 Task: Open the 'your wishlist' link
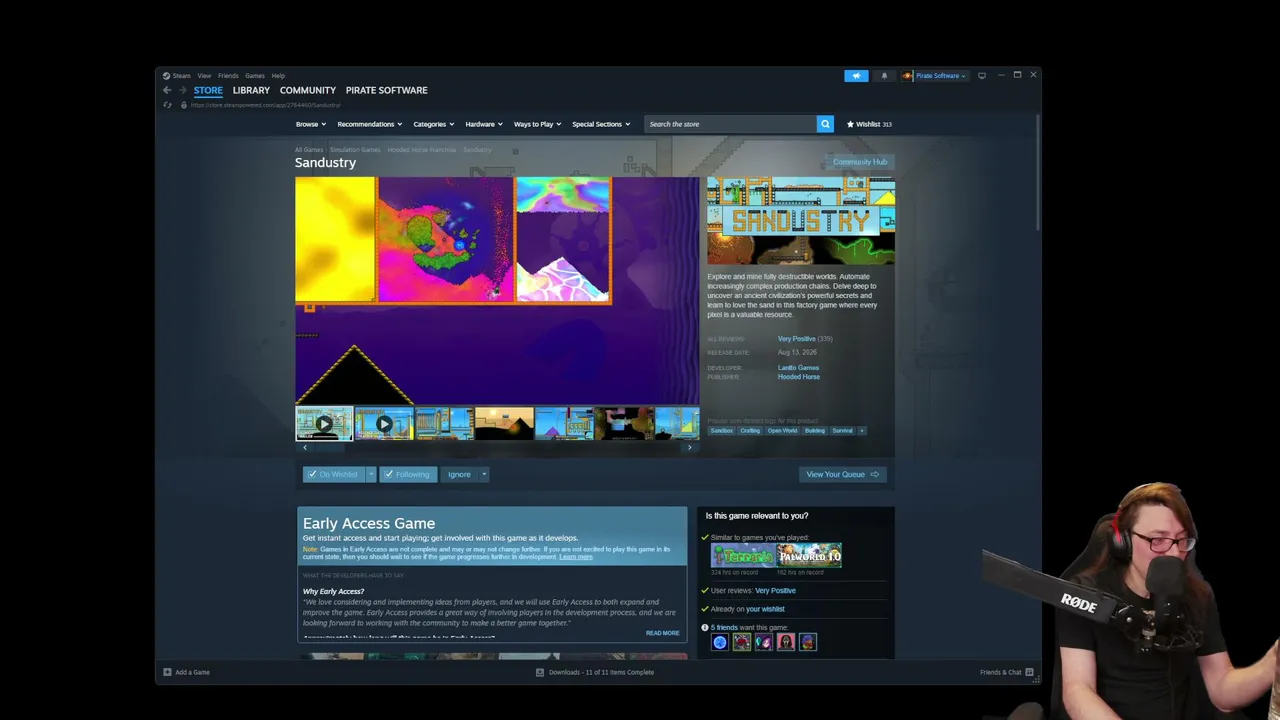click(765, 609)
